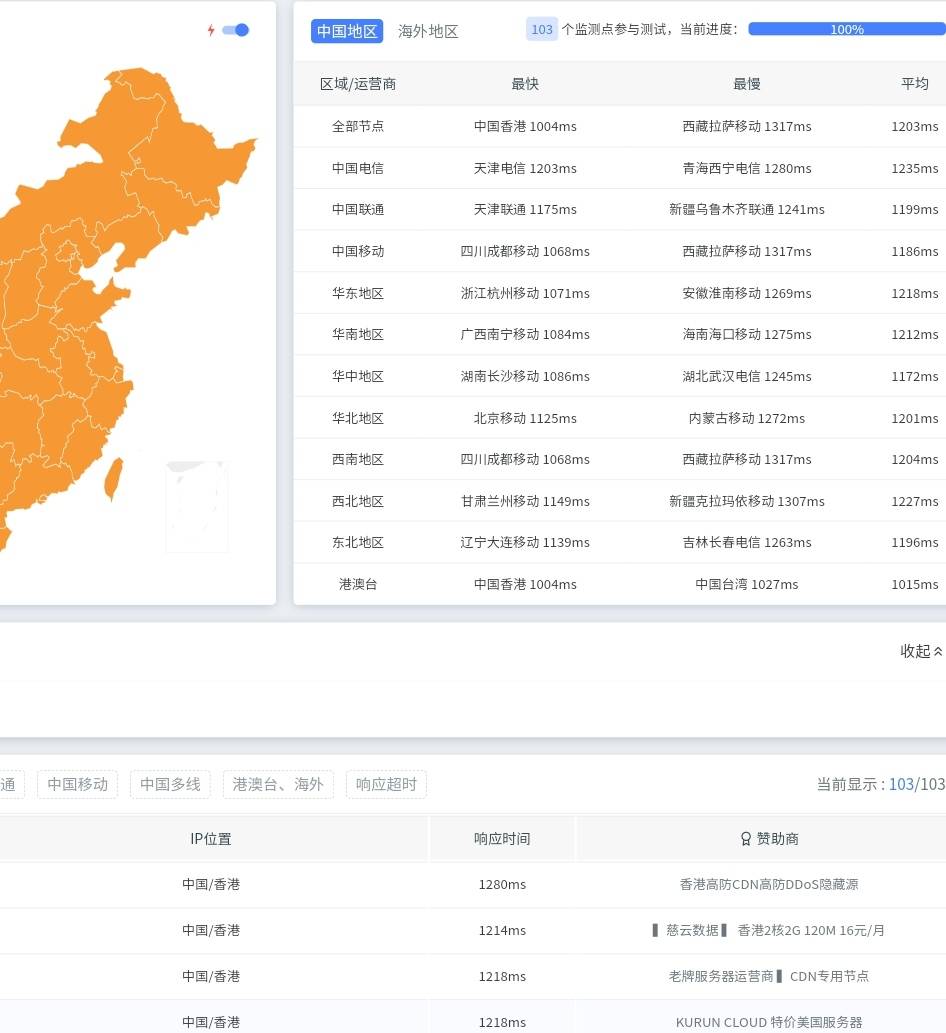
Task: Click the IP位置 column header
Action: coord(211,839)
